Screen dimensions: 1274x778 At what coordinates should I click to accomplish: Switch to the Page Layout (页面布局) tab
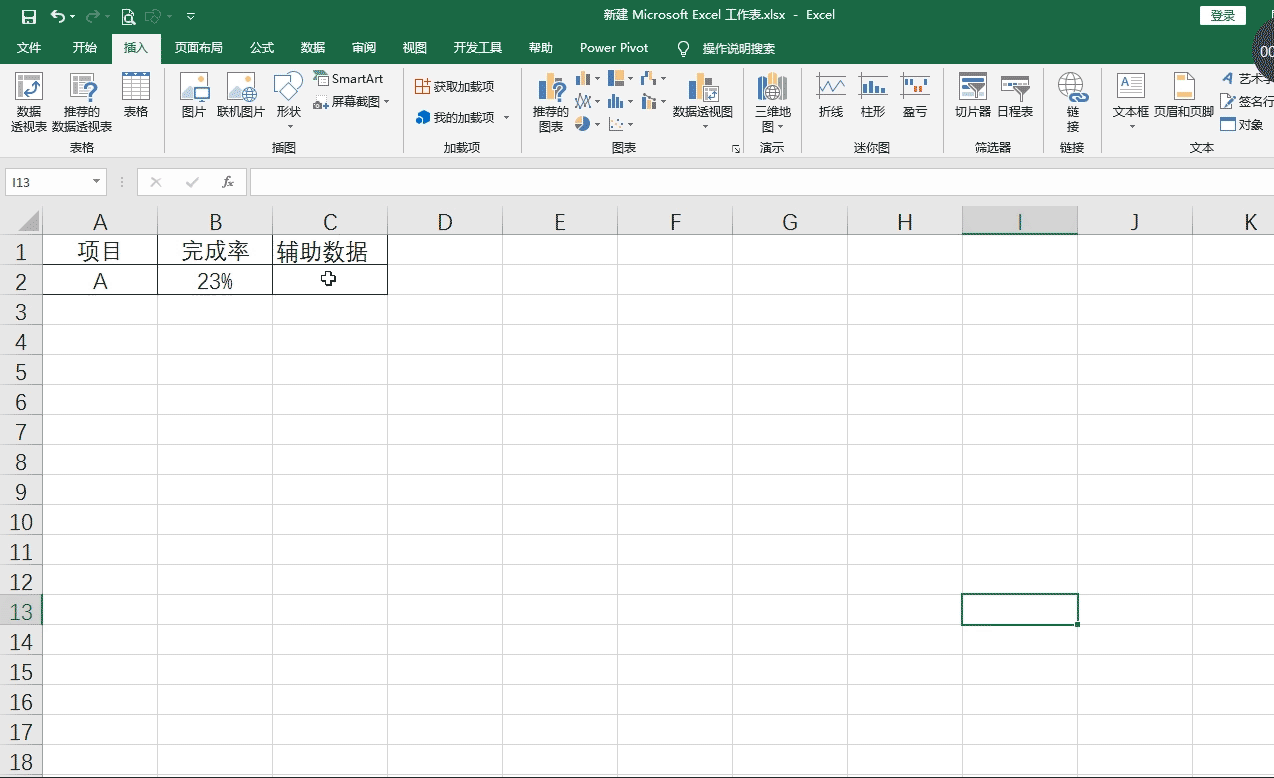click(x=198, y=48)
